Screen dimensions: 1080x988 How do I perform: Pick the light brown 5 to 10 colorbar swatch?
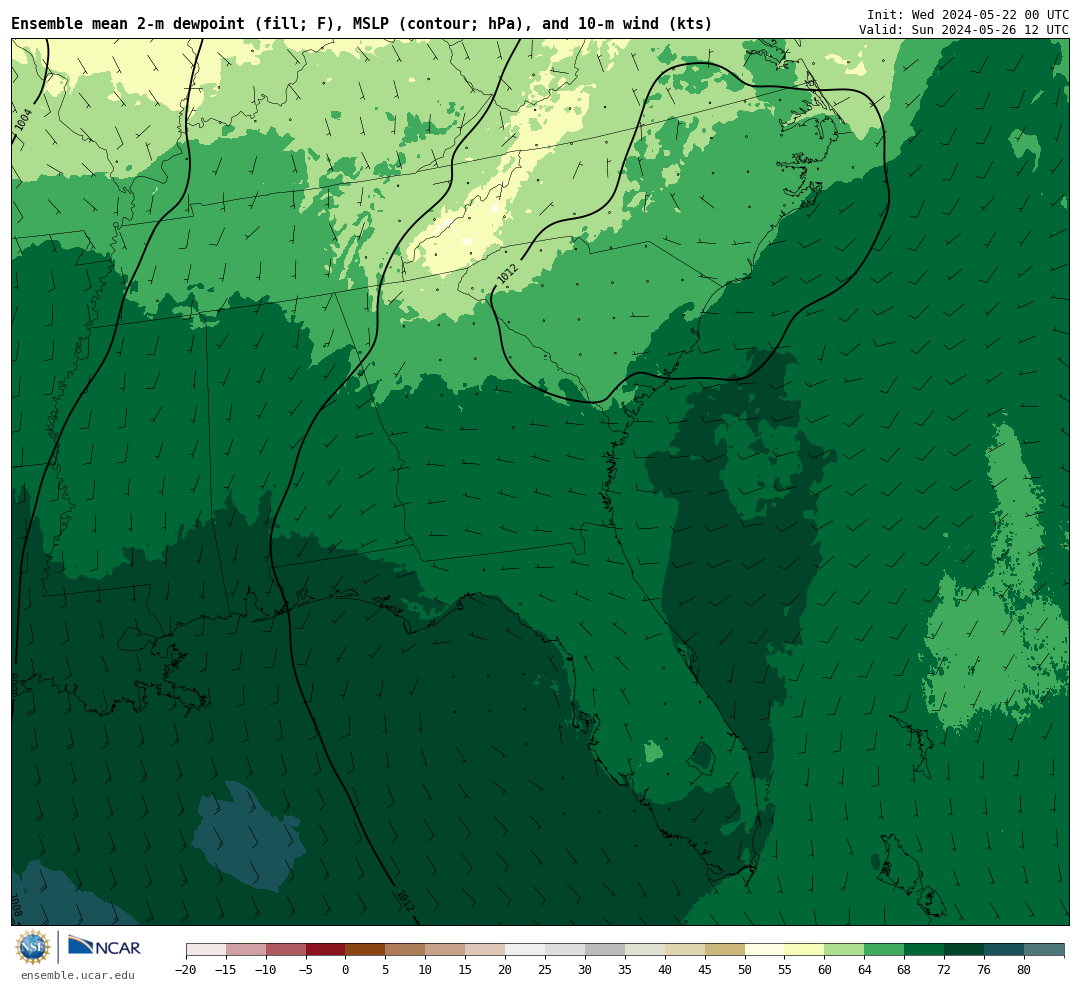coord(406,950)
